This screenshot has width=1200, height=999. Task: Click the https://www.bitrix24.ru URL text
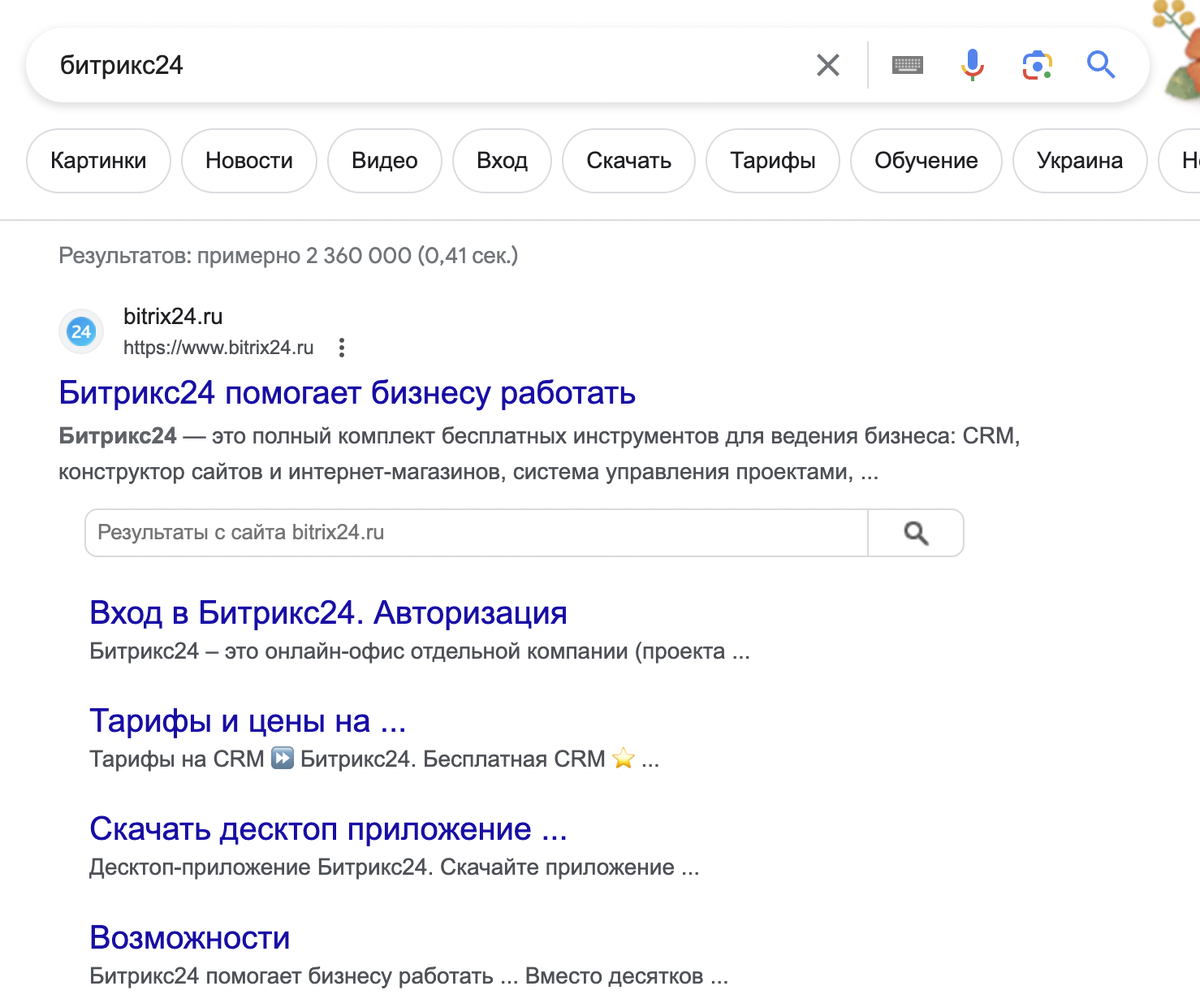(x=218, y=348)
